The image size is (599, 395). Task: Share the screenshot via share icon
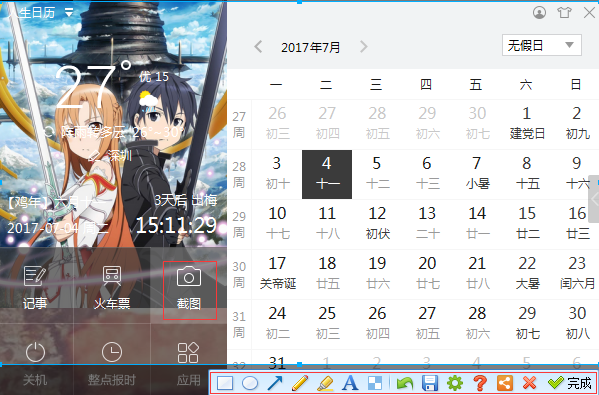(505, 383)
